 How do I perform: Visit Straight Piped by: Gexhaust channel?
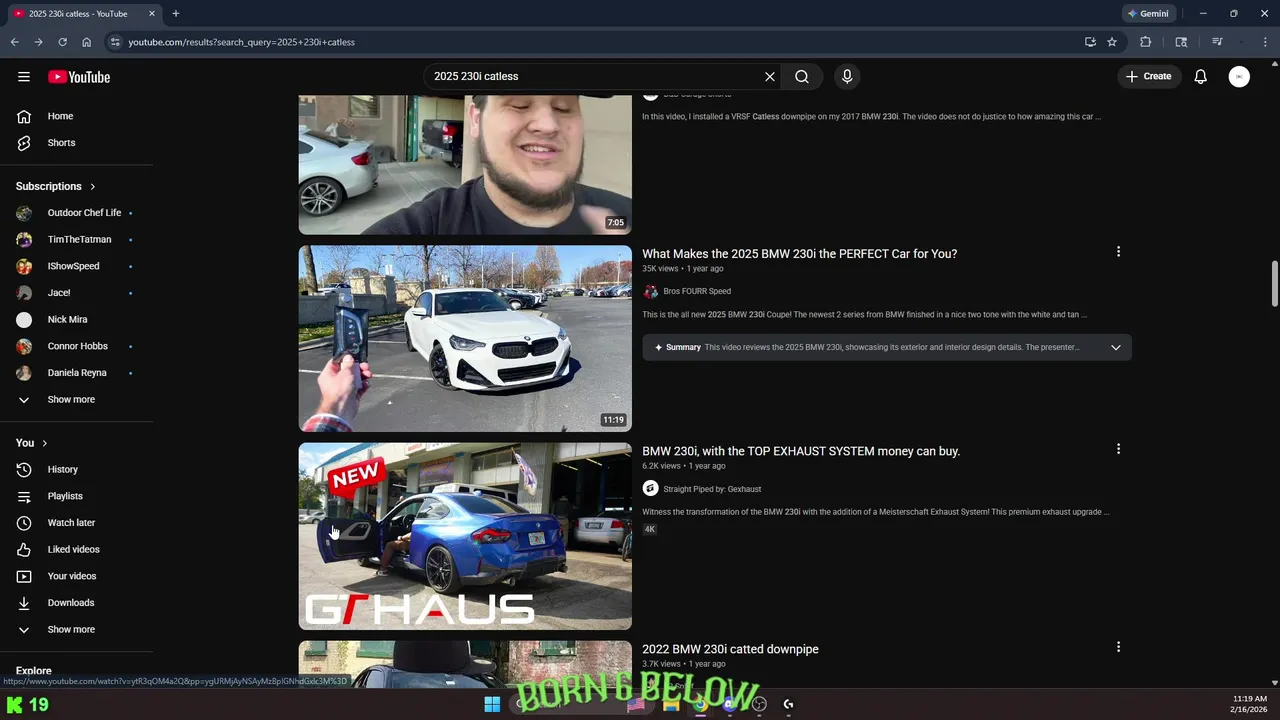[x=712, y=490]
